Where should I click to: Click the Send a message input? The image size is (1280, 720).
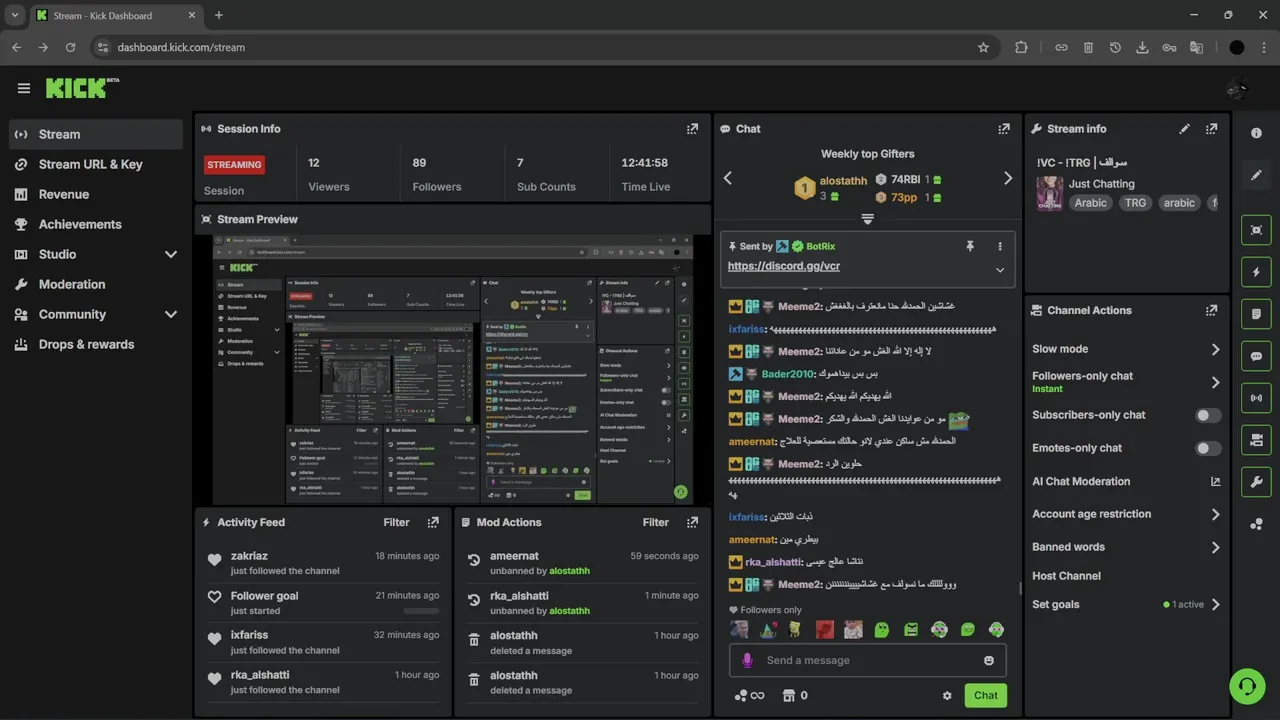tap(867, 660)
